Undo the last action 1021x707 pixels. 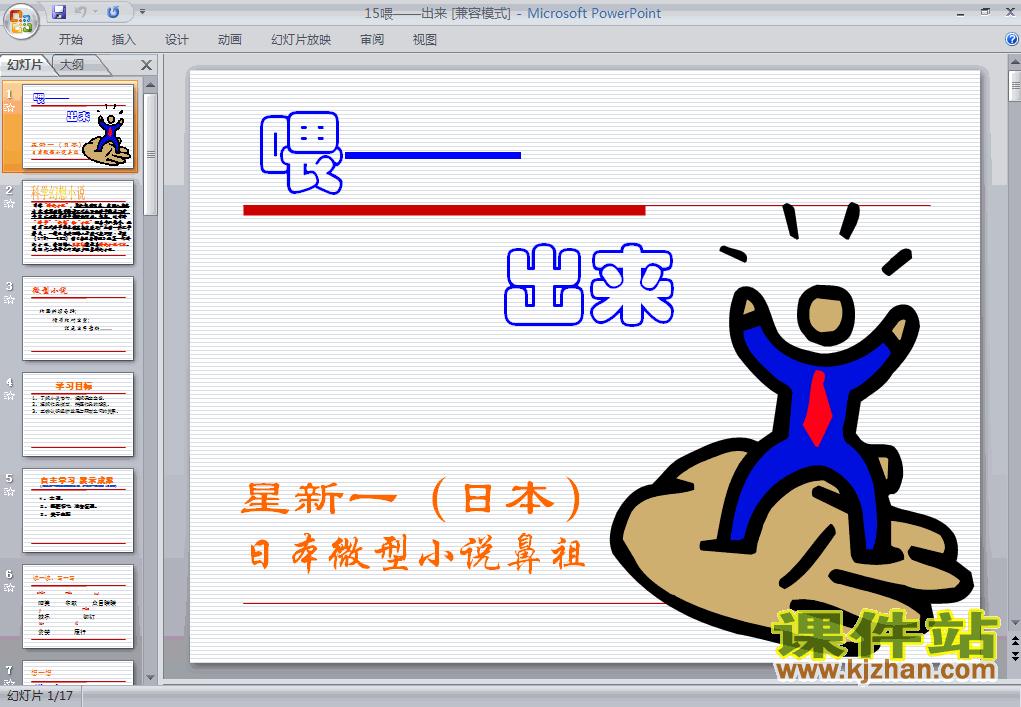(x=81, y=12)
